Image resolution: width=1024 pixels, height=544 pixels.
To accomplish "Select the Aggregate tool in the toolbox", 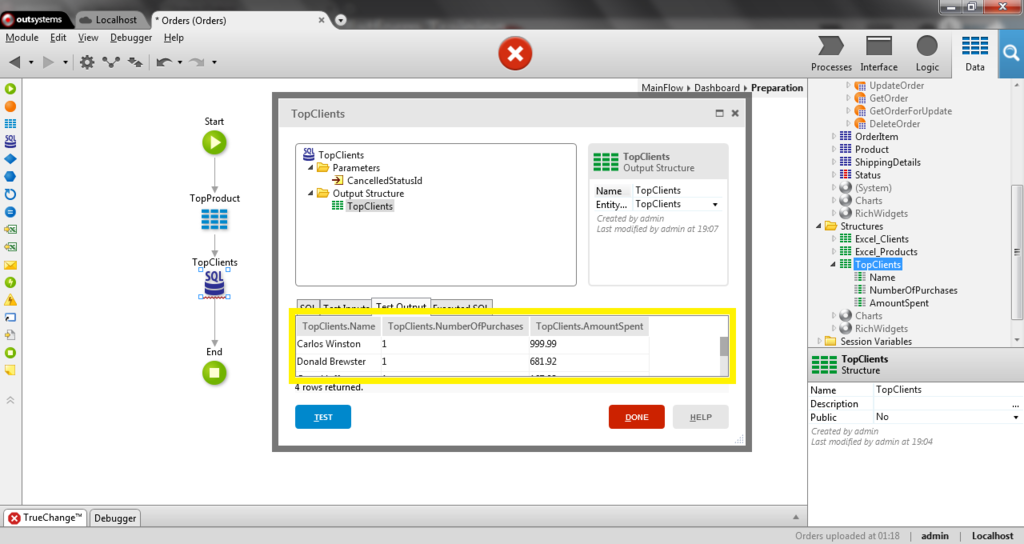I will [10, 123].
